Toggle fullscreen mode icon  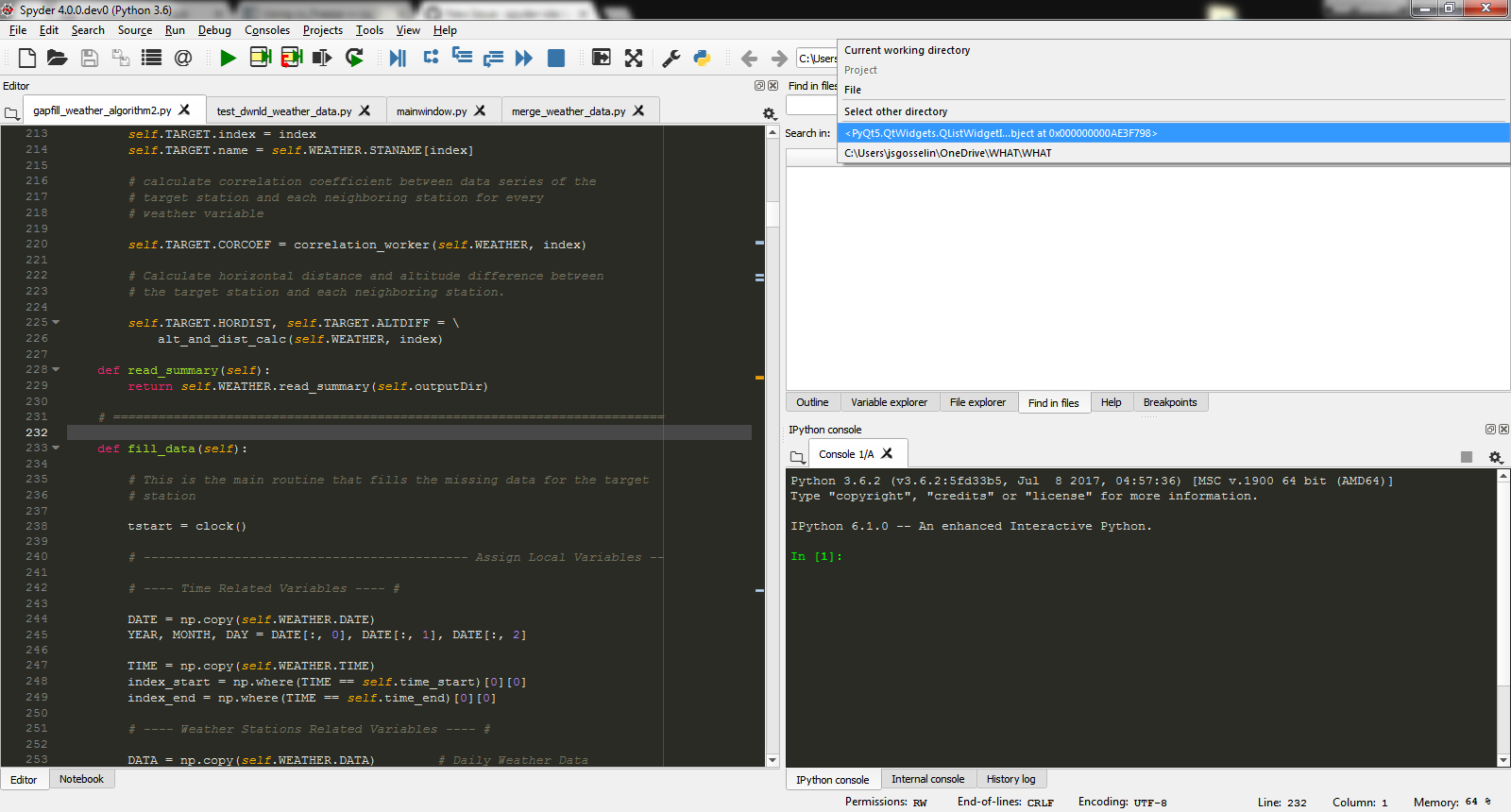pos(634,58)
